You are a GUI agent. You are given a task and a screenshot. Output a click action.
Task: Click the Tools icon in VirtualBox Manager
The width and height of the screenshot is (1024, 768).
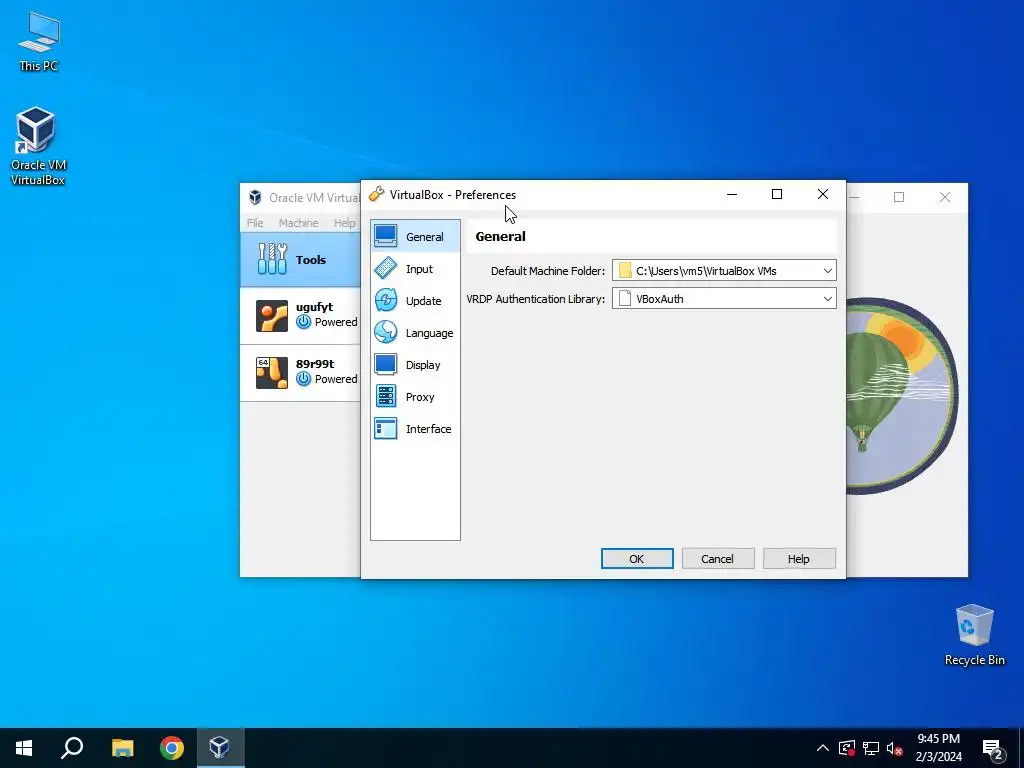click(x=272, y=259)
